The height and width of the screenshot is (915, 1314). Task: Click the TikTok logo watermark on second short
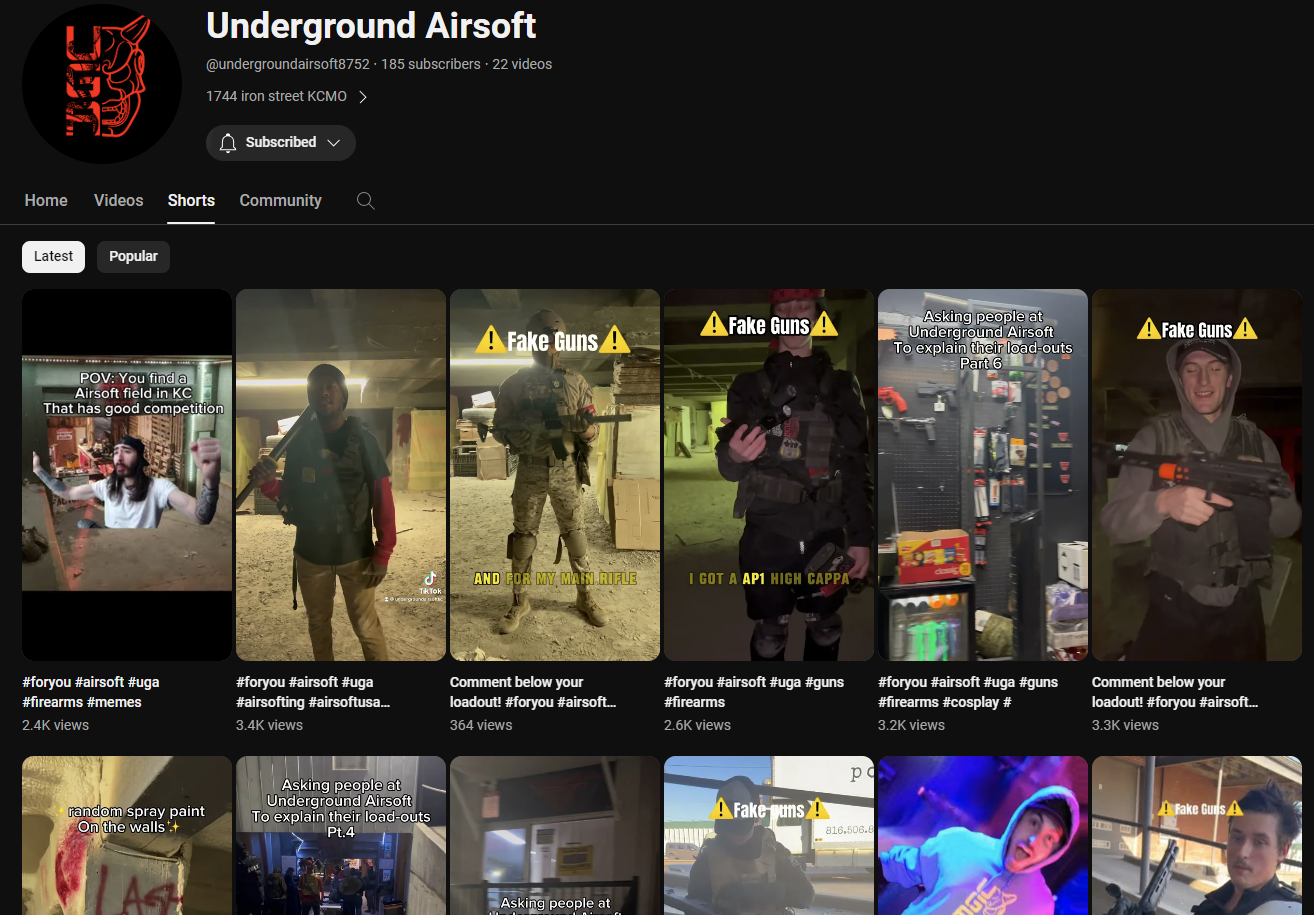pyautogui.click(x=430, y=579)
